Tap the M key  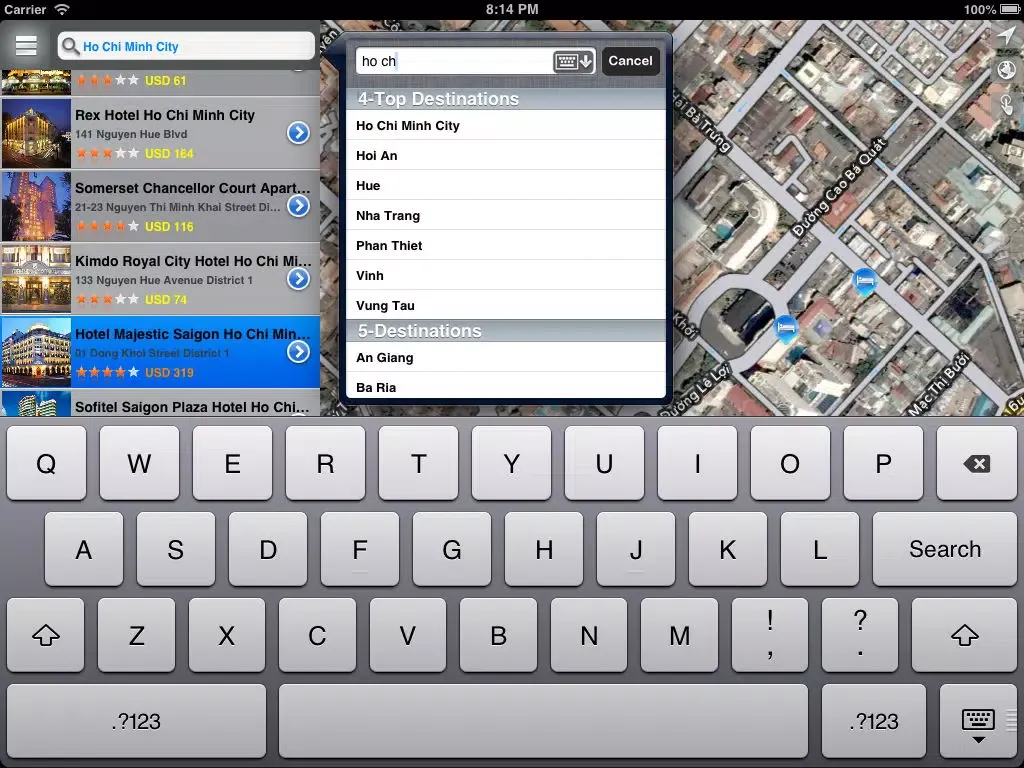coord(679,635)
